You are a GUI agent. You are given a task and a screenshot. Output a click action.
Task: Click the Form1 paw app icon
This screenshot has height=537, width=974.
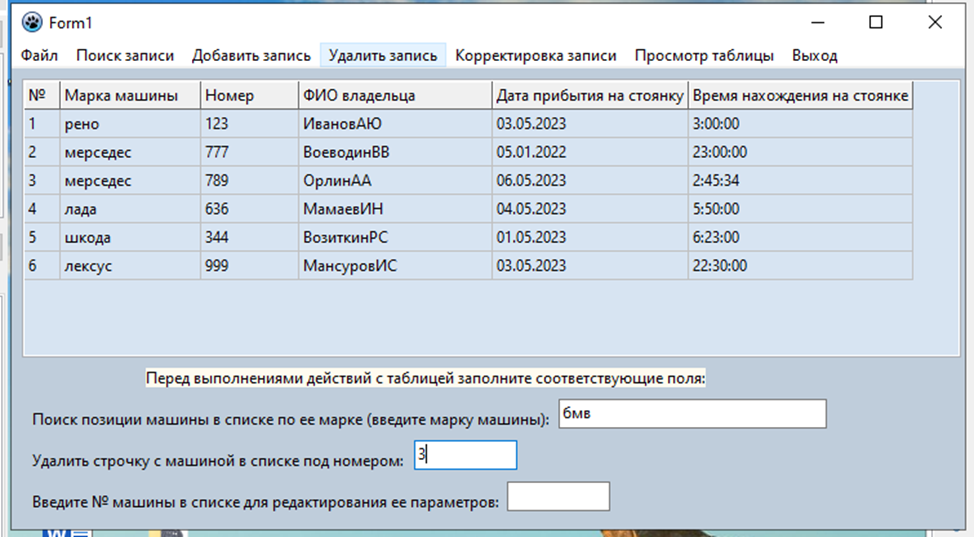coord(33,22)
